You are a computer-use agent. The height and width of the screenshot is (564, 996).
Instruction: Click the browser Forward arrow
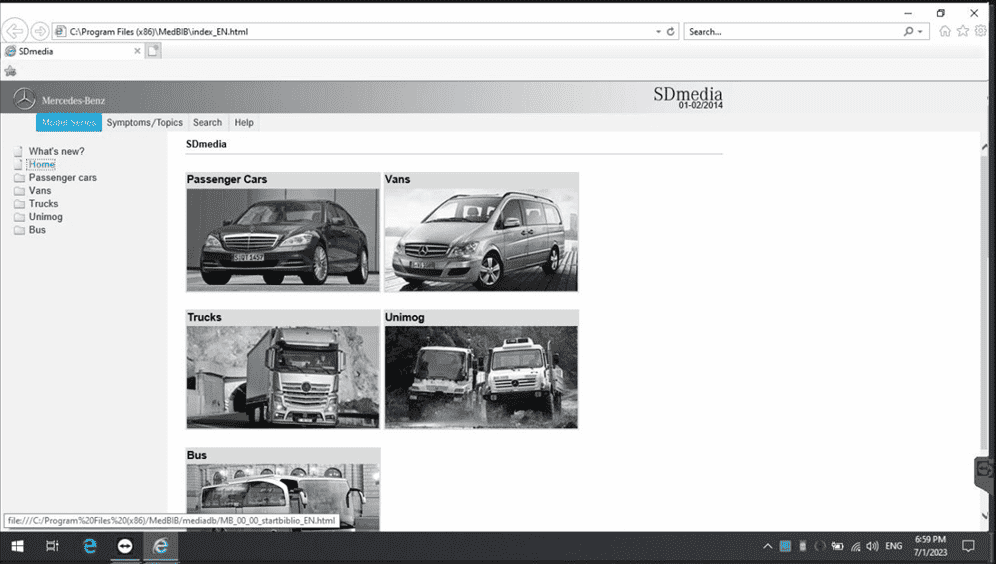click(39, 31)
